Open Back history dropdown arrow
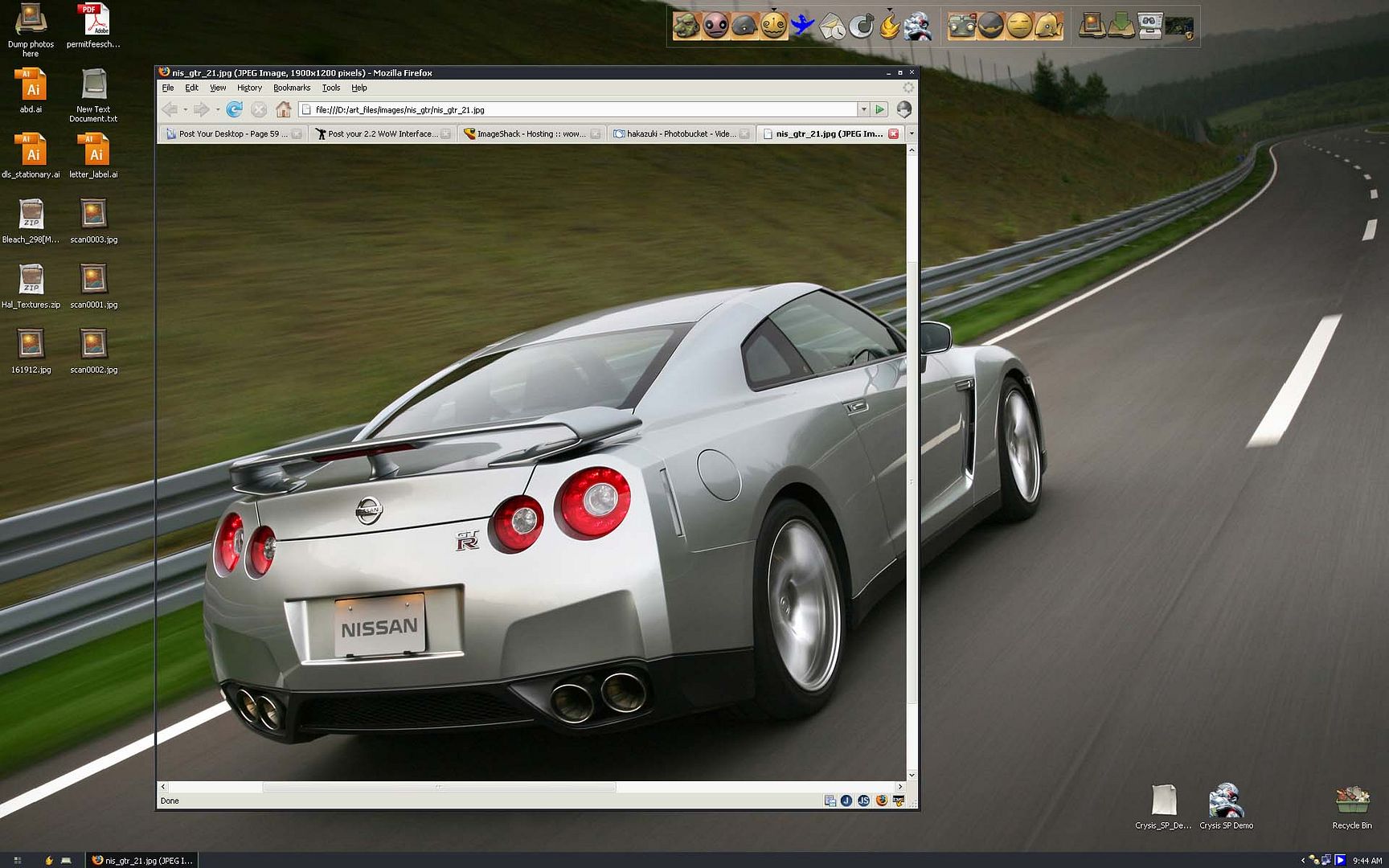The width and height of the screenshot is (1389, 868). [185, 109]
